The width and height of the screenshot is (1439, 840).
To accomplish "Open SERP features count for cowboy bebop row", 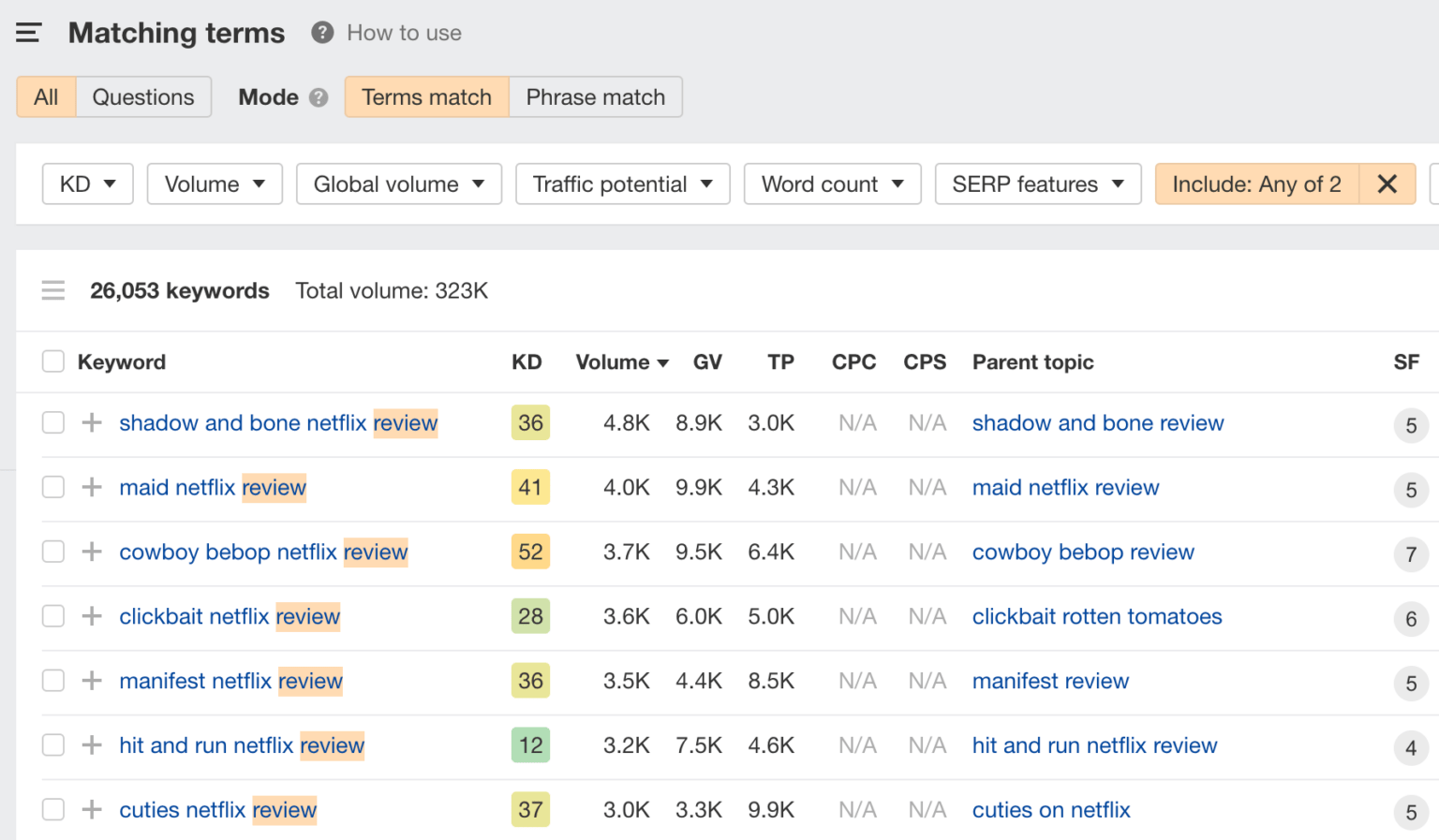I will point(1411,554).
